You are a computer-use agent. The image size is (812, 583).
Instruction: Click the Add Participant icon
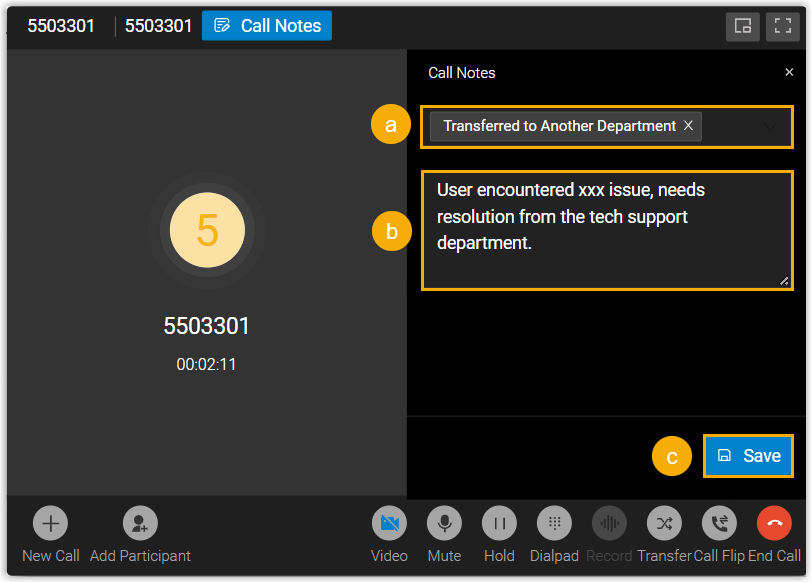point(140,523)
